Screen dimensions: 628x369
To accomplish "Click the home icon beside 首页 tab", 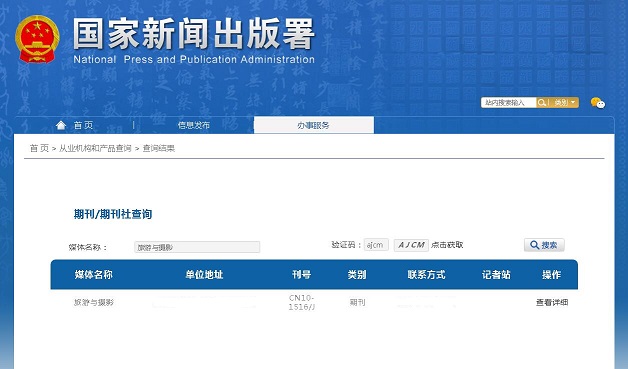I will pyautogui.click(x=61, y=125).
